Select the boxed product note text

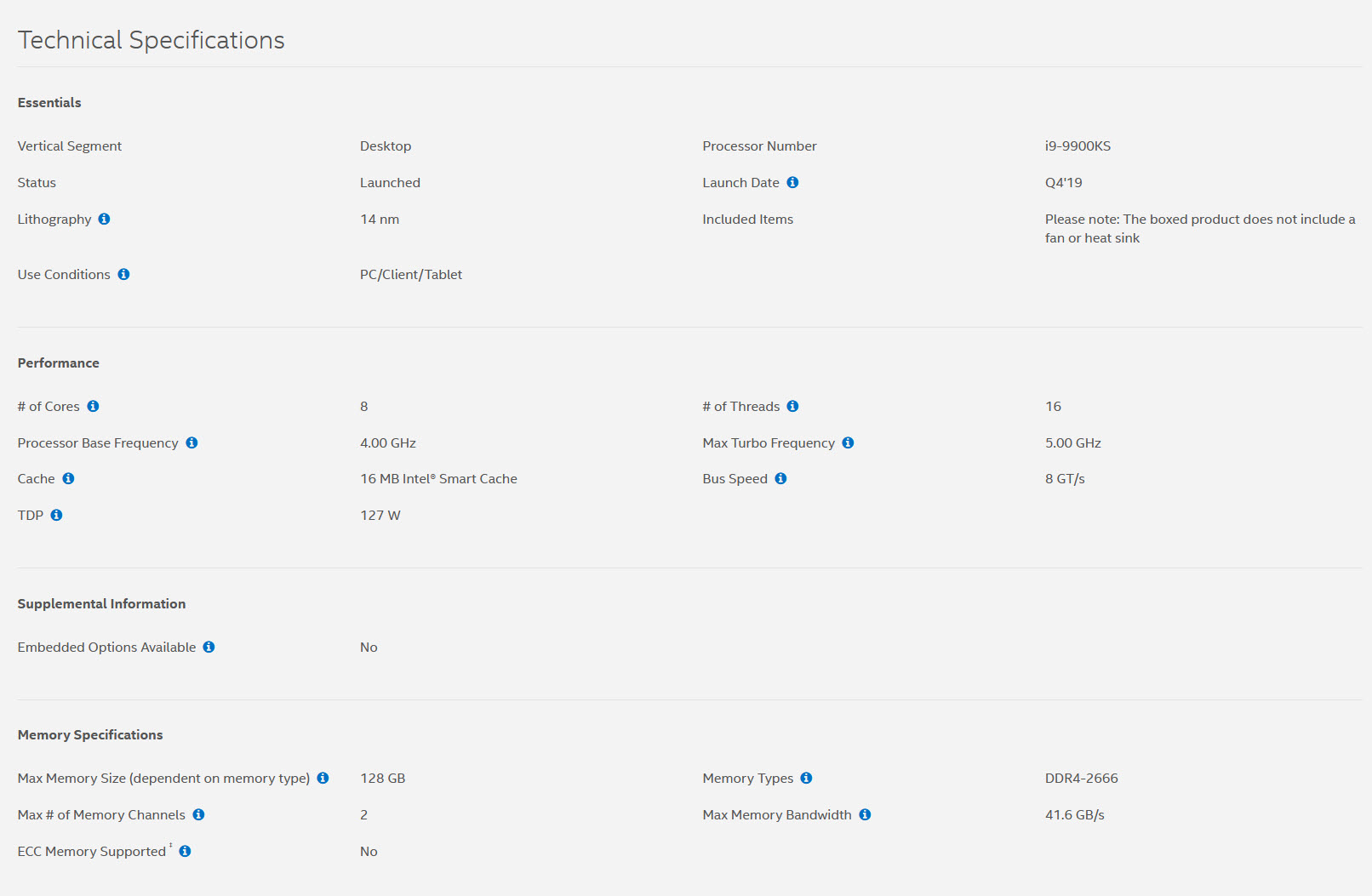[x=1200, y=228]
